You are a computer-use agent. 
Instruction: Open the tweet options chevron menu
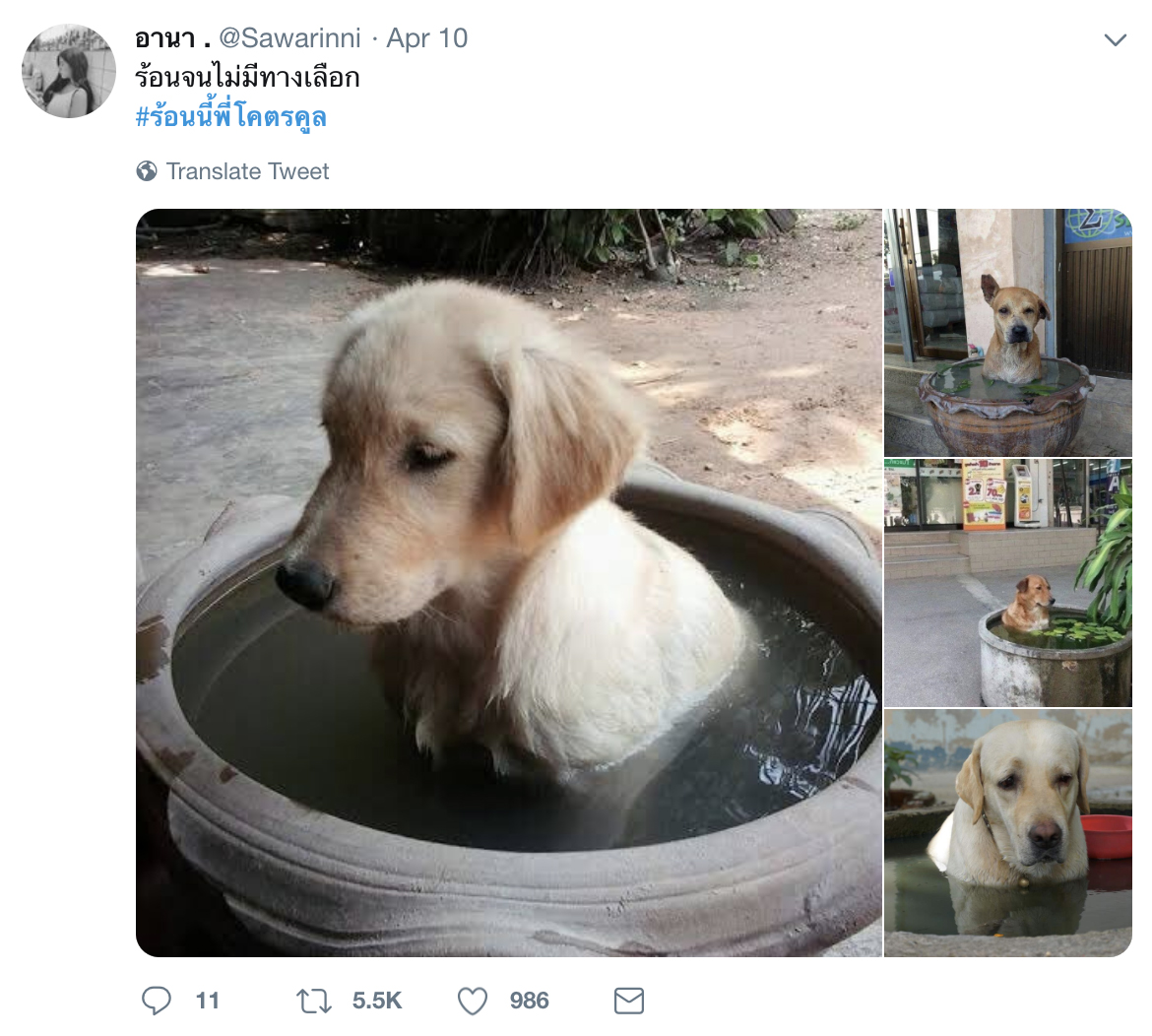pos(1116,39)
